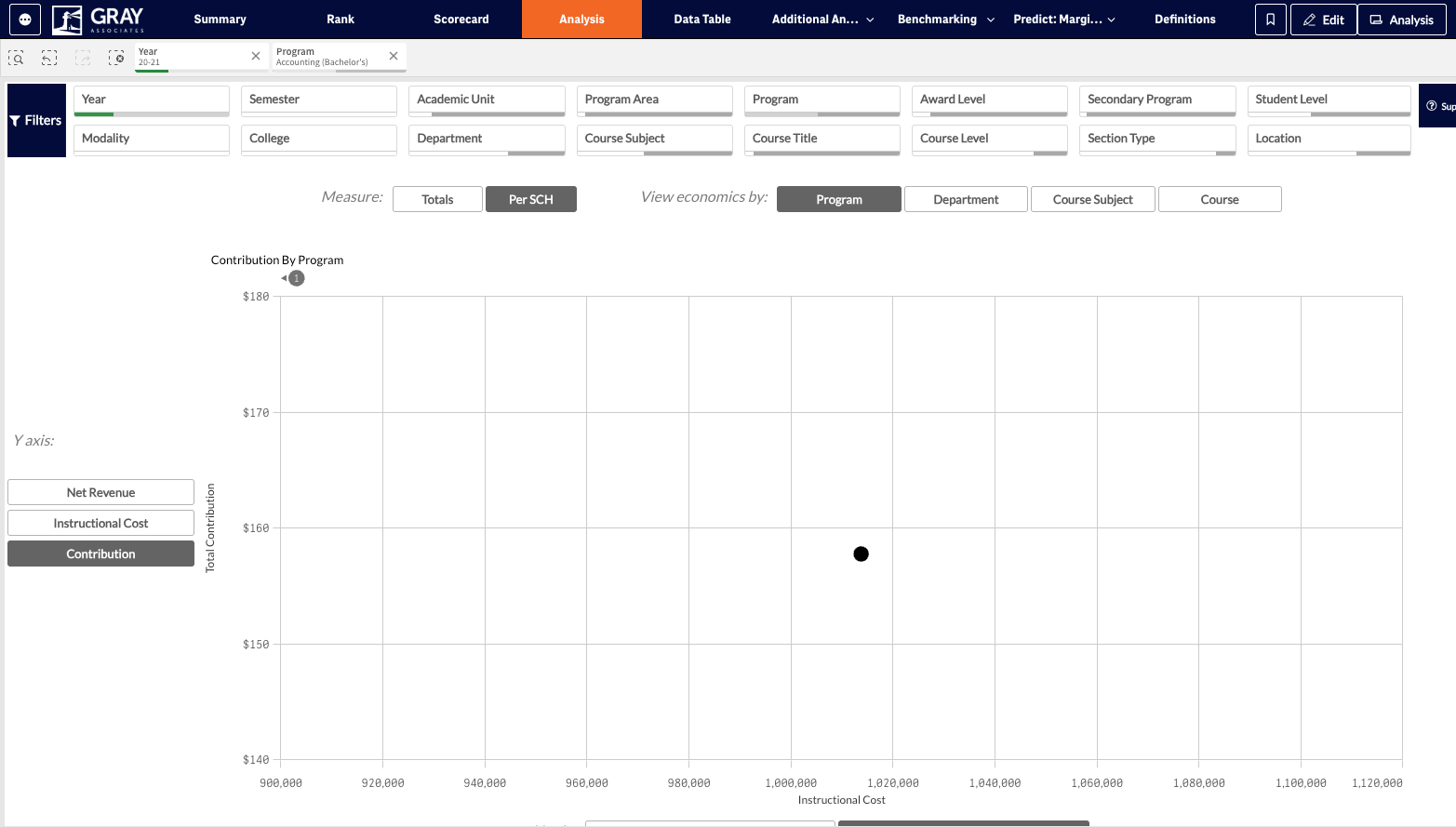View economics by Course Subject
The width and height of the screenshot is (1456, 827).
coord(1093,199)
